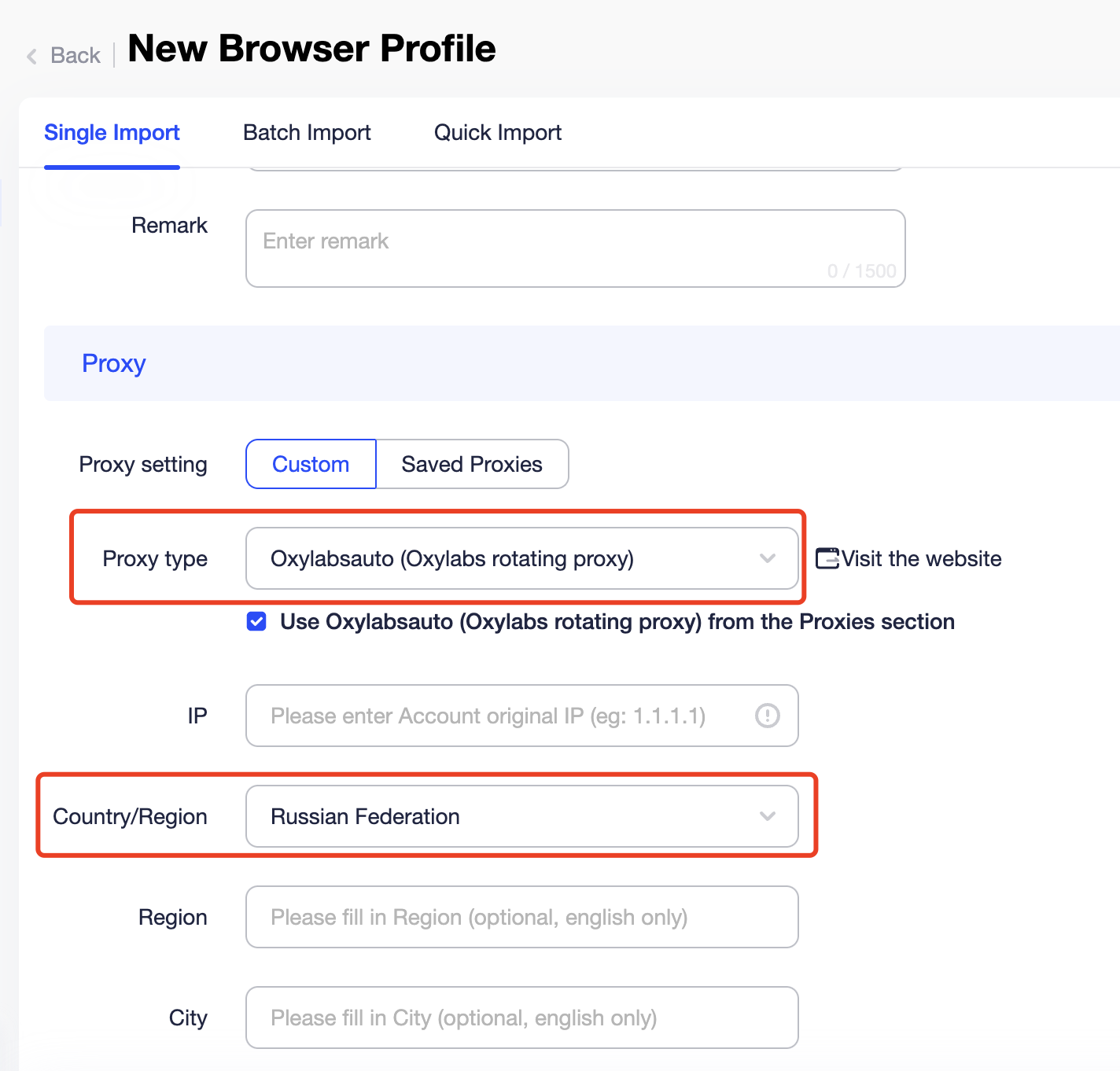The image size is (1120, 1071).
Task: Open the Country/Region dropdown showing Russian Federation
Action: coord(522,816)
